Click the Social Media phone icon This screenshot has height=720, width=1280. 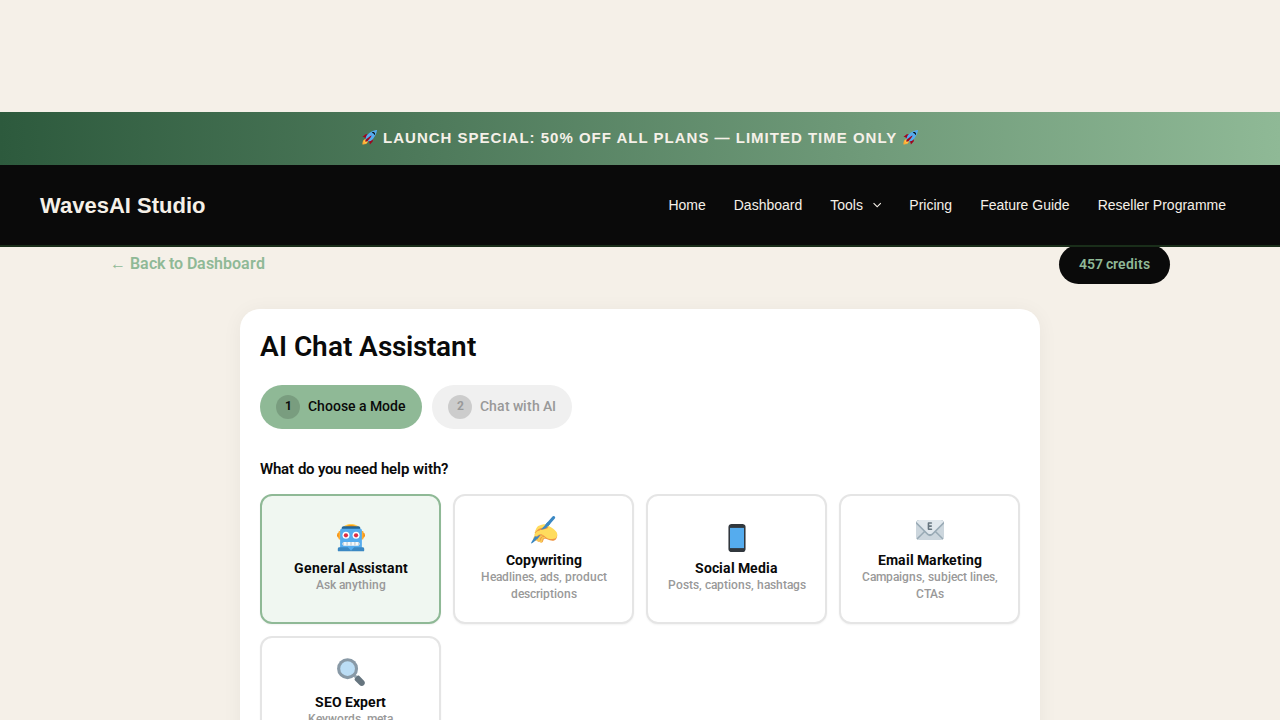coord(736,538)
